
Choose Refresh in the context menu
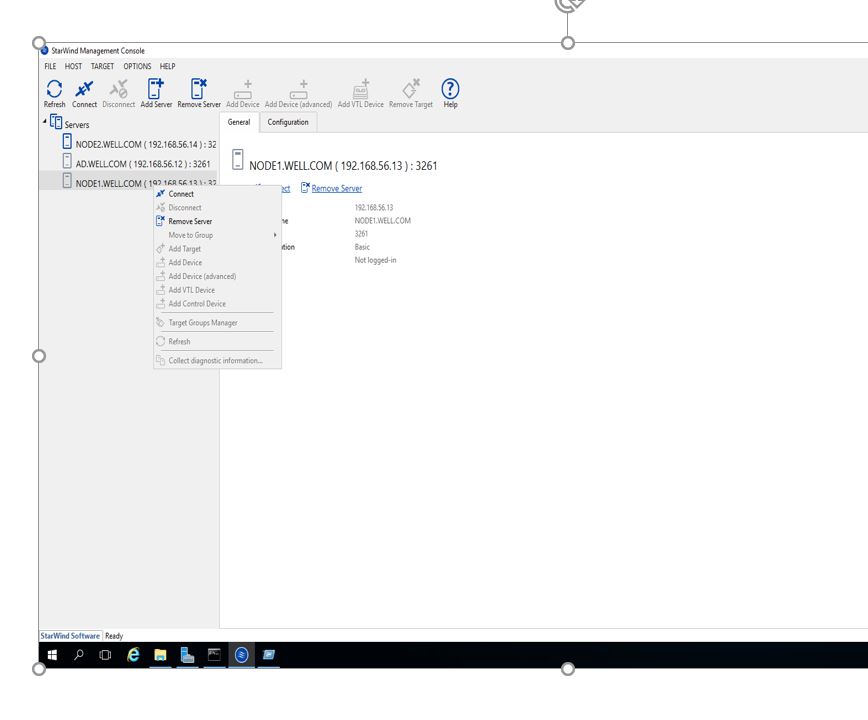click(x=217, y=341)
